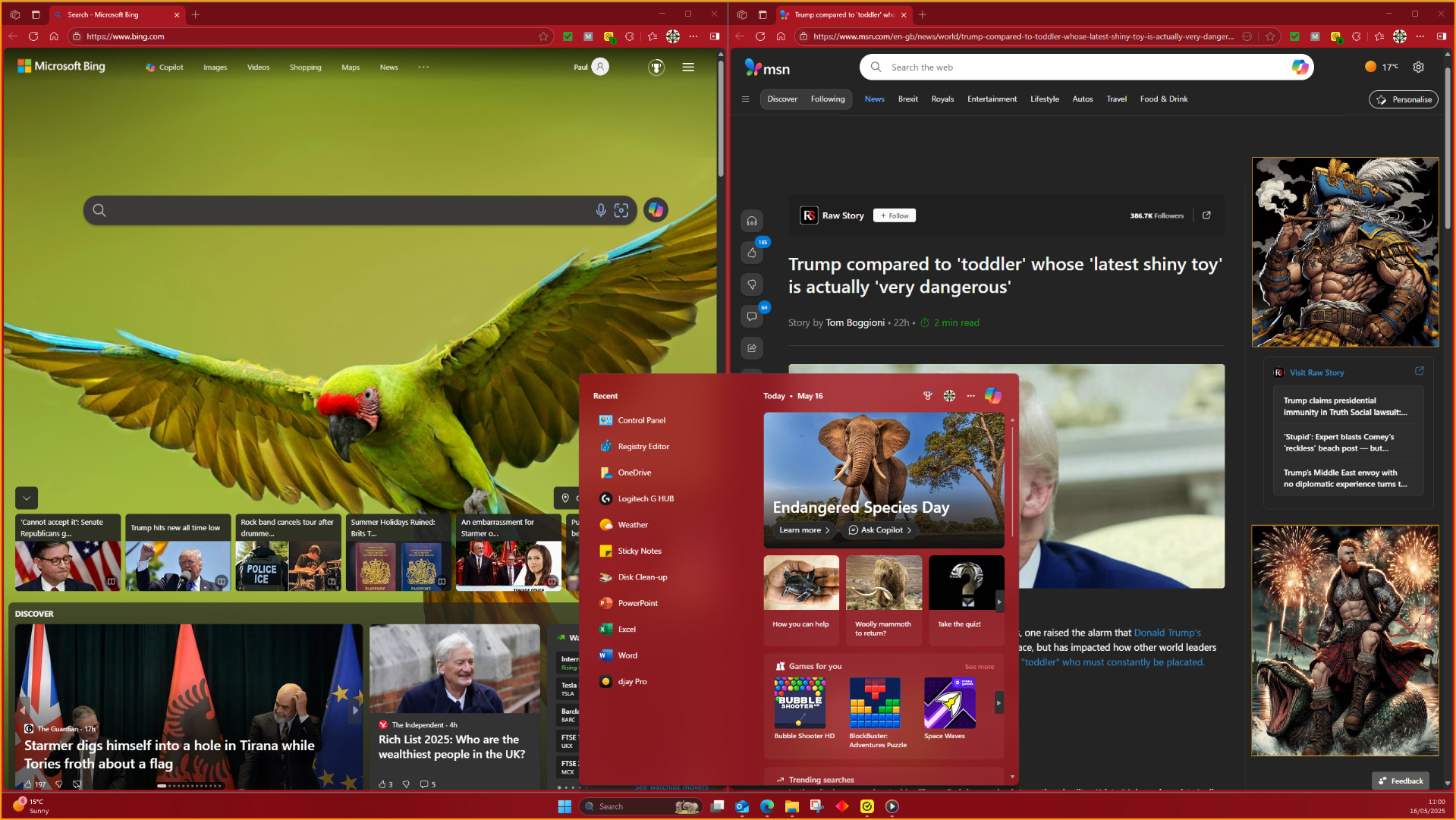Go to Shopping on the Bing nav
Image resolution: width=1456 pixels, height=820 pixels.
305,67
